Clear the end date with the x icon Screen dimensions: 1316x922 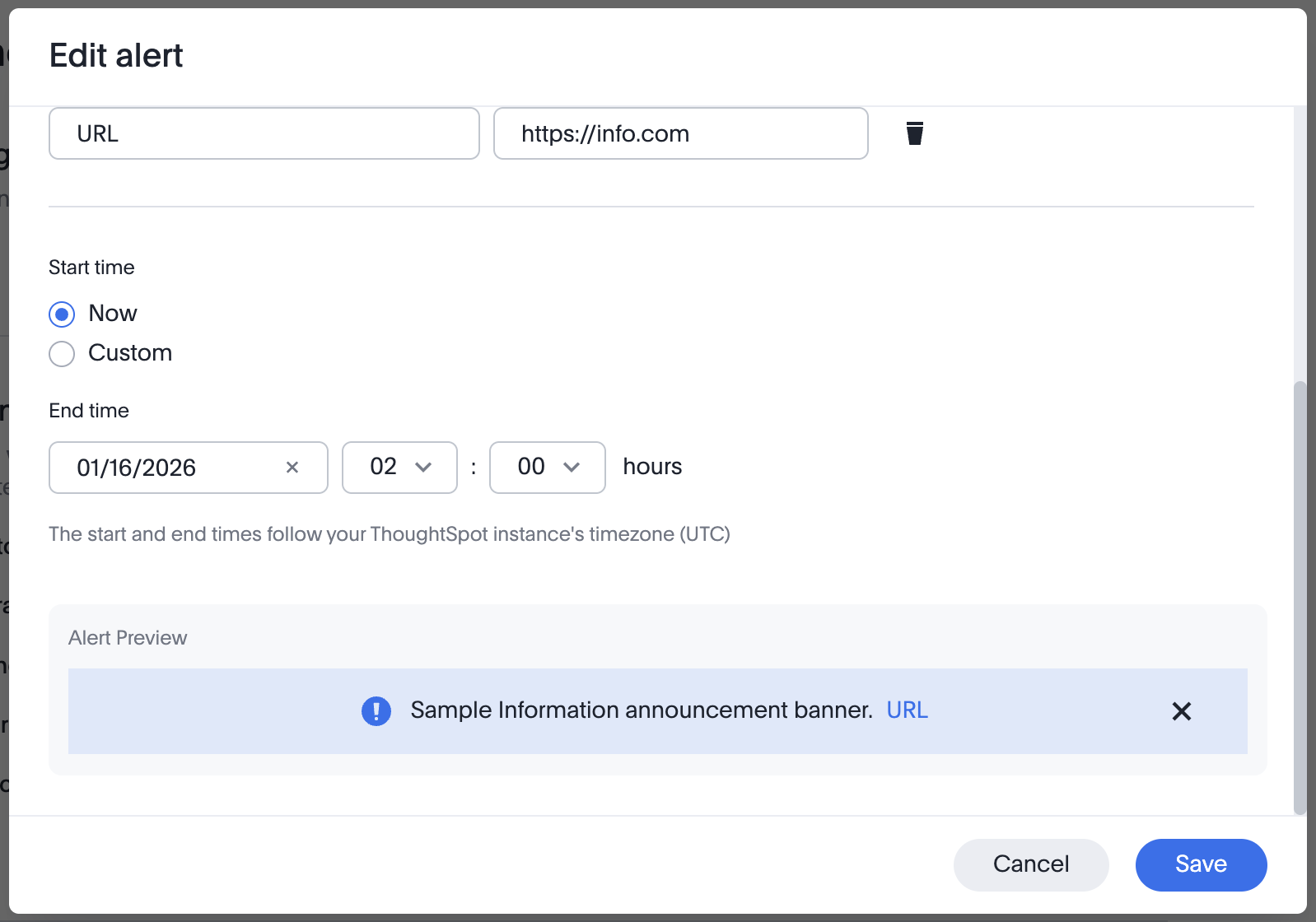[x=292, y=468]
